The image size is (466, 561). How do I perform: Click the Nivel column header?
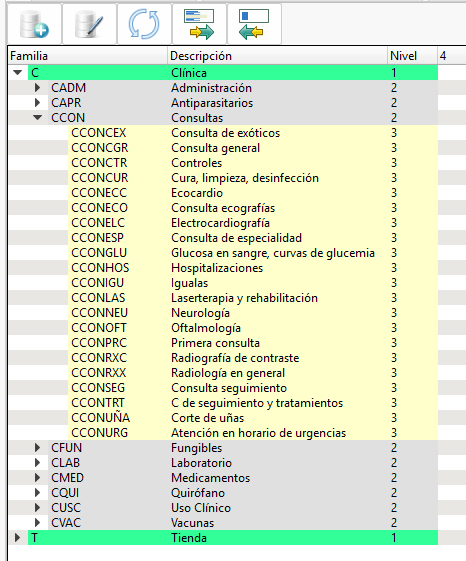412,56
